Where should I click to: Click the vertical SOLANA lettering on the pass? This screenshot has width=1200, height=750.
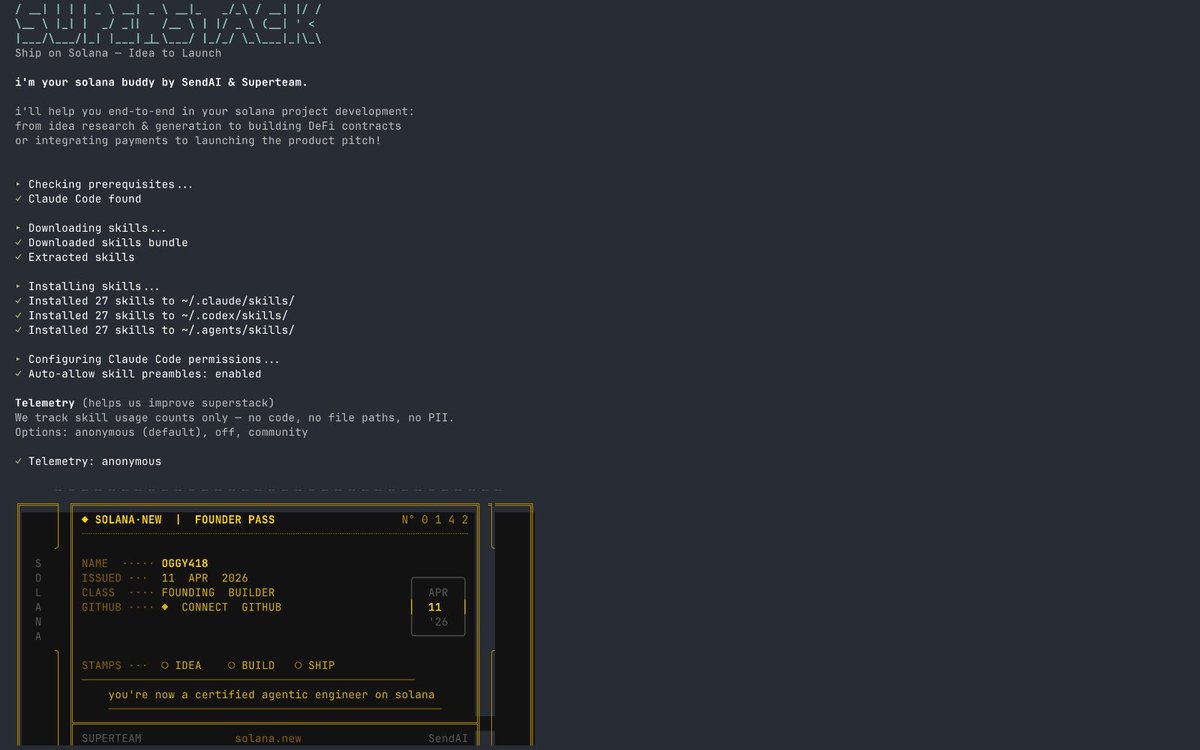click(x=39, y=600)
